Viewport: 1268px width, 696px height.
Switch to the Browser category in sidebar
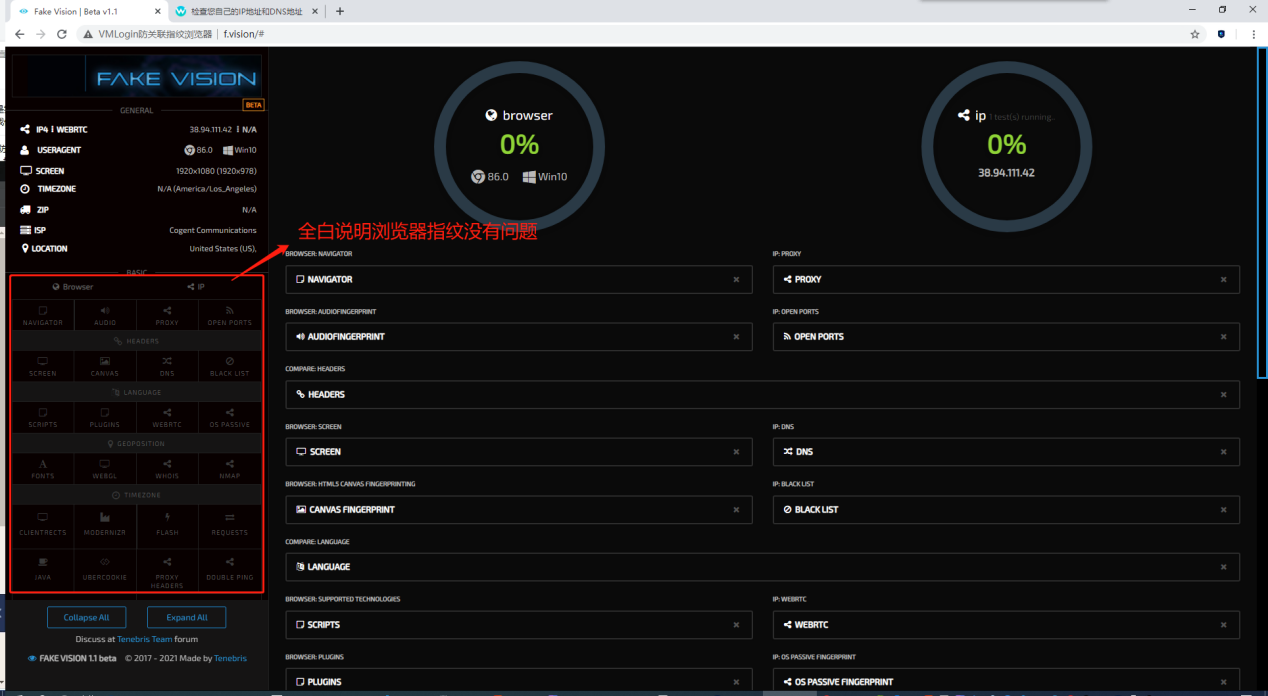73,287
